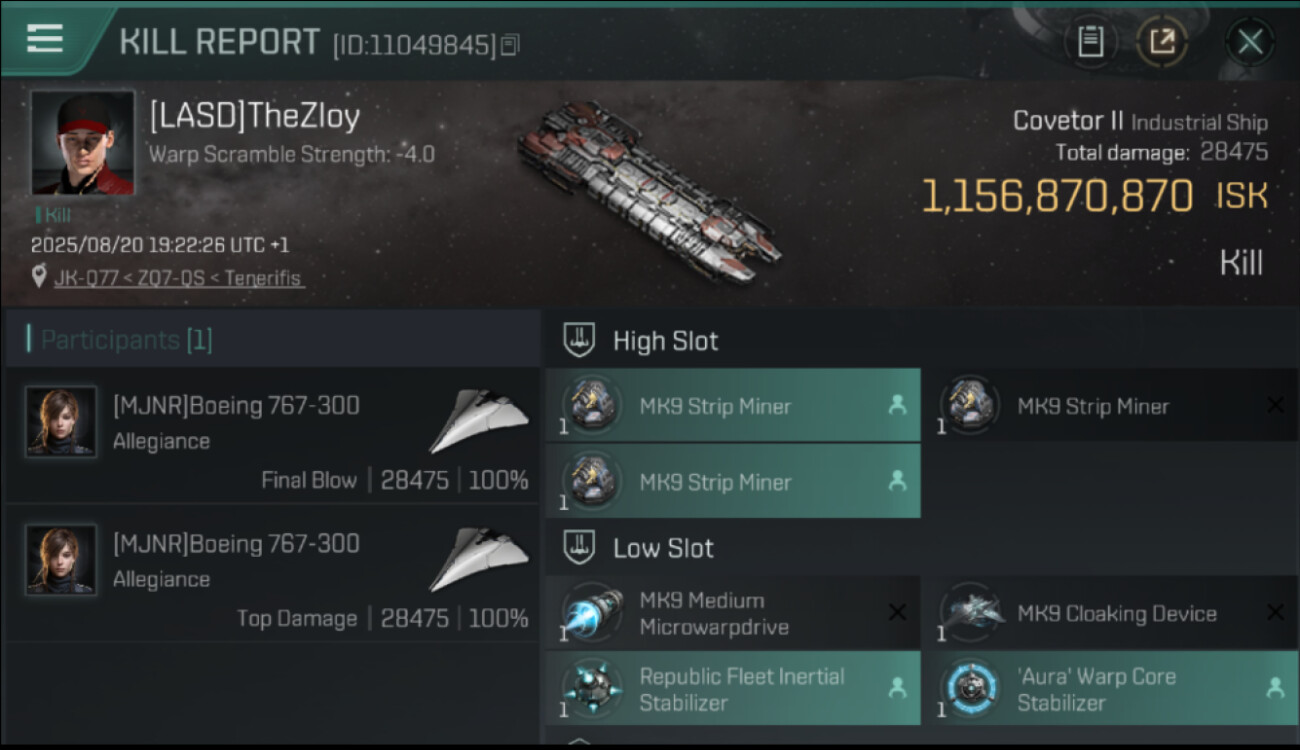
Task: Inspect the Covetor II ship image
Action: tap(650, 190)
